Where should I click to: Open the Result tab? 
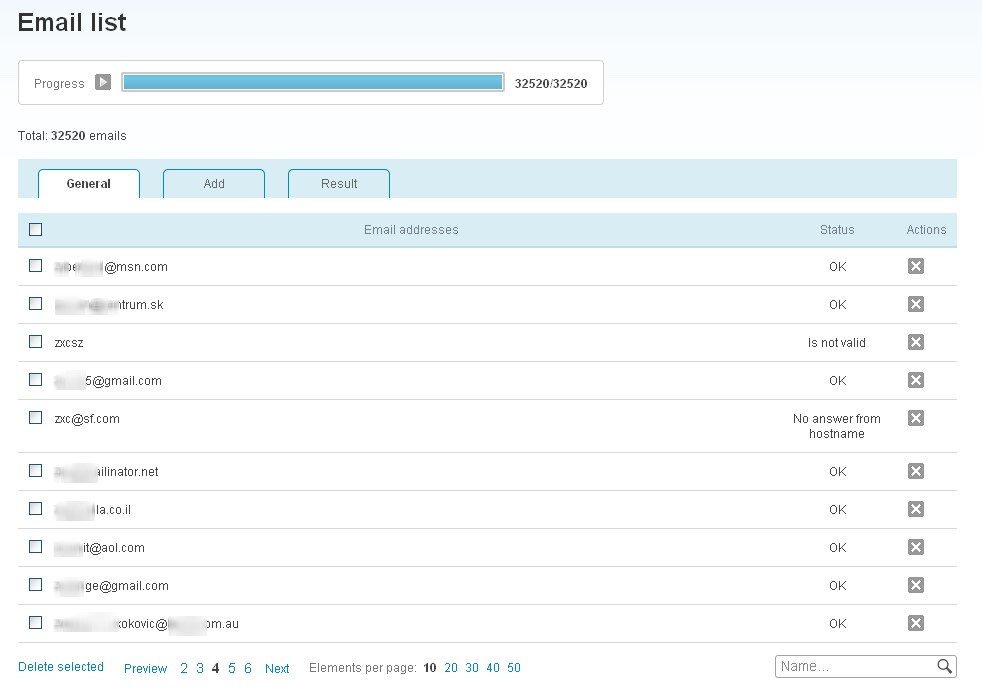pyautogui.click(x=339, y=184)
